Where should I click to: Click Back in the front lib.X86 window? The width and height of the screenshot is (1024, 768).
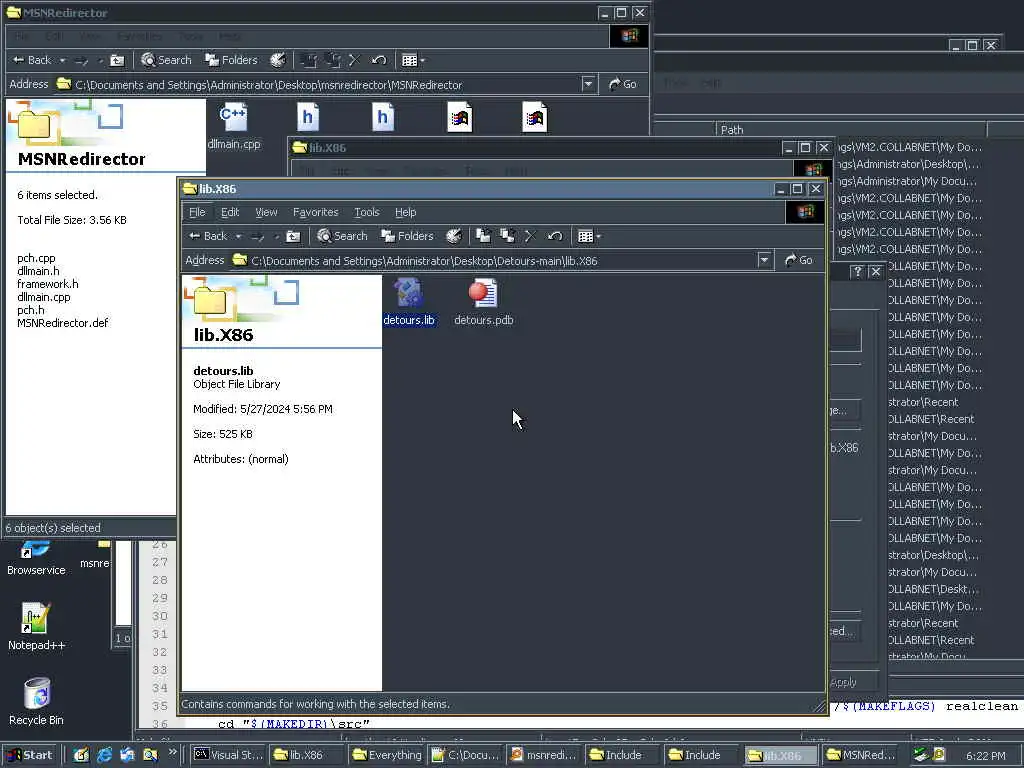point(208,236)
